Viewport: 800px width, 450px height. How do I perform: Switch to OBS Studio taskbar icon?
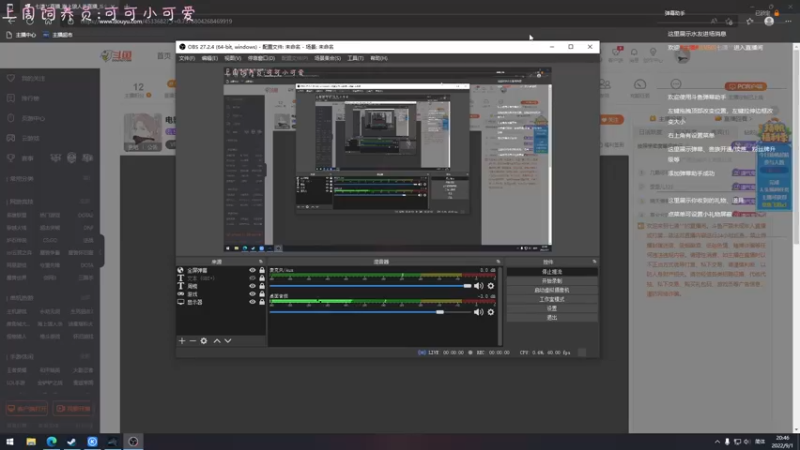pyautogui.click(x=133, y=441)
